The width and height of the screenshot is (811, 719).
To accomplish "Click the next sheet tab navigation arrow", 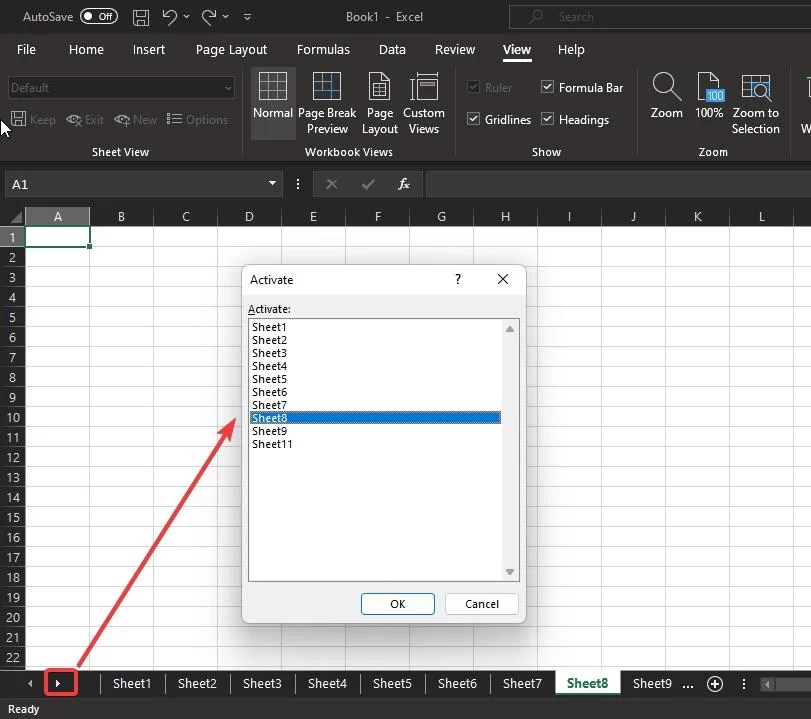I will point(58,683).
